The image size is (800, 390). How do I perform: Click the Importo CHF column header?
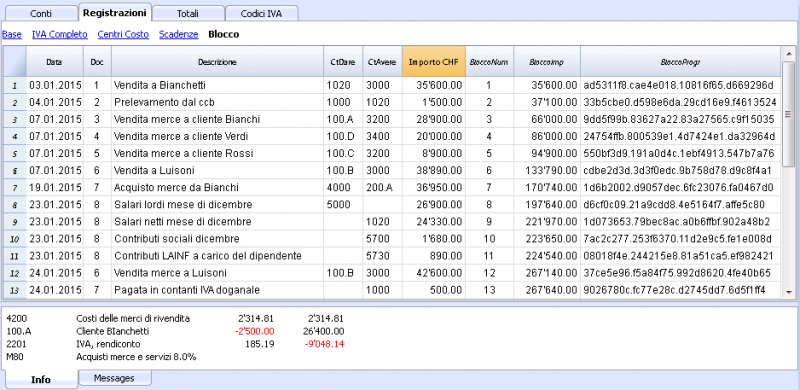tap(434, 62)
